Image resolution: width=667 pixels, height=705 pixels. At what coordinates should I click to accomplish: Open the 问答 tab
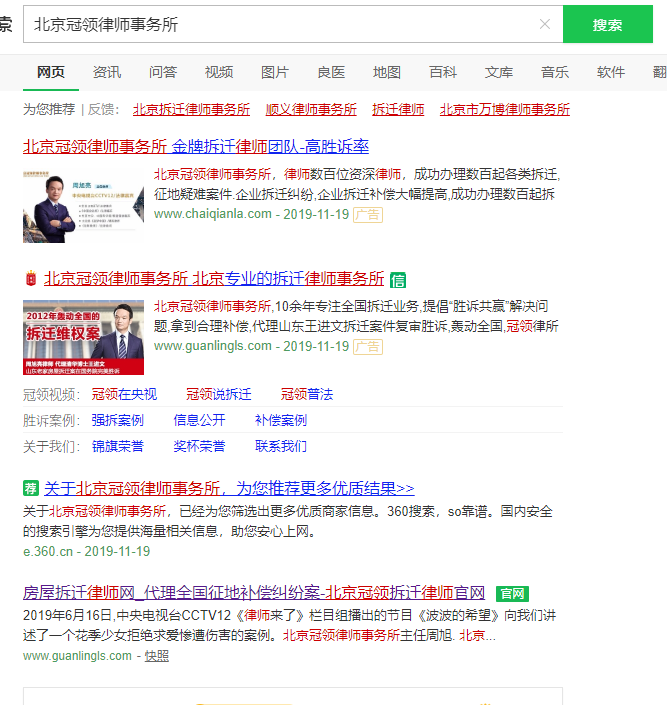tap(163, 72)
